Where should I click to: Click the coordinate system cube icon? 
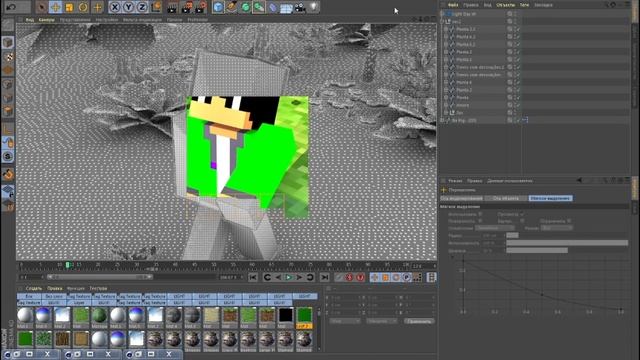(156, 7)
